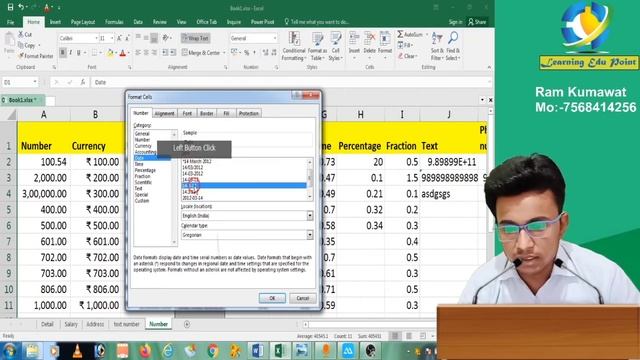The image size is (640, 360).
Task: Click the AutoSum sigma icon
Action: (400, 34)
